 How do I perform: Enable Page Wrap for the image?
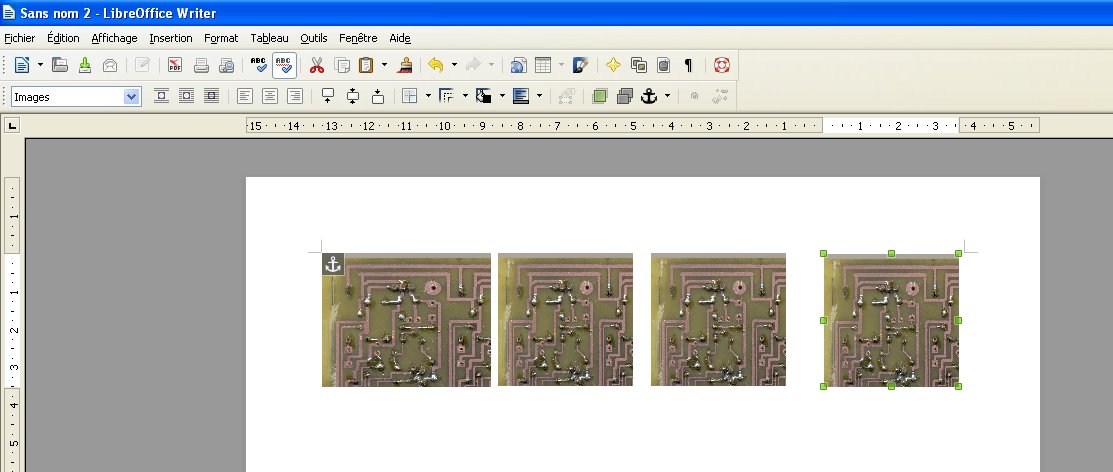(186, 96)
